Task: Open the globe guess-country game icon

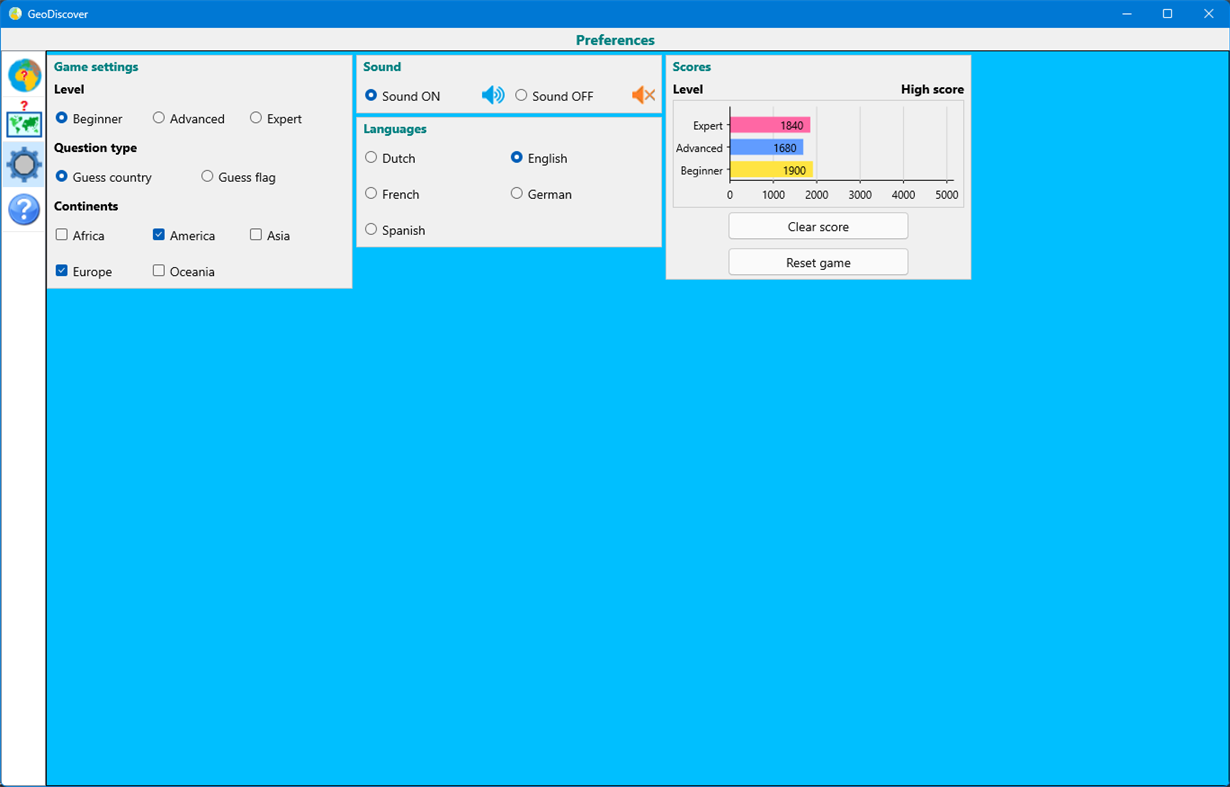Action: pos(23,75)
